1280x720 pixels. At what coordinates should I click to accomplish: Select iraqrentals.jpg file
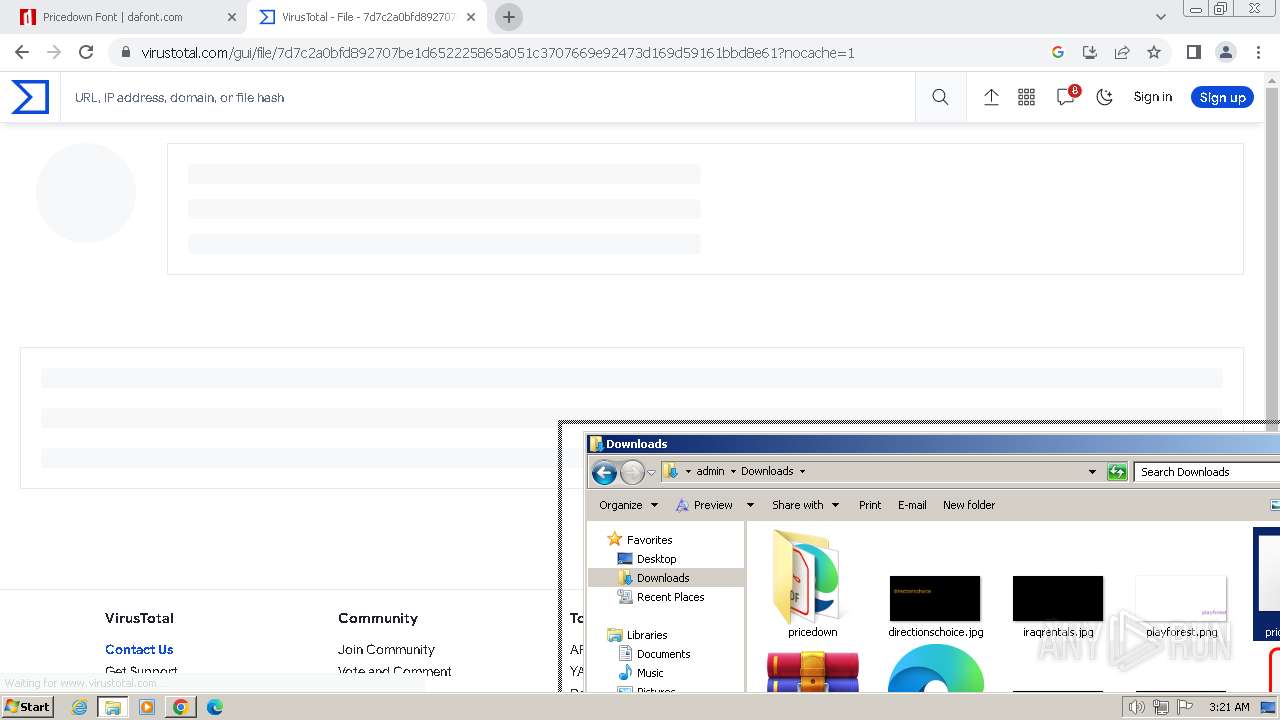click(x=1058, y=605)
